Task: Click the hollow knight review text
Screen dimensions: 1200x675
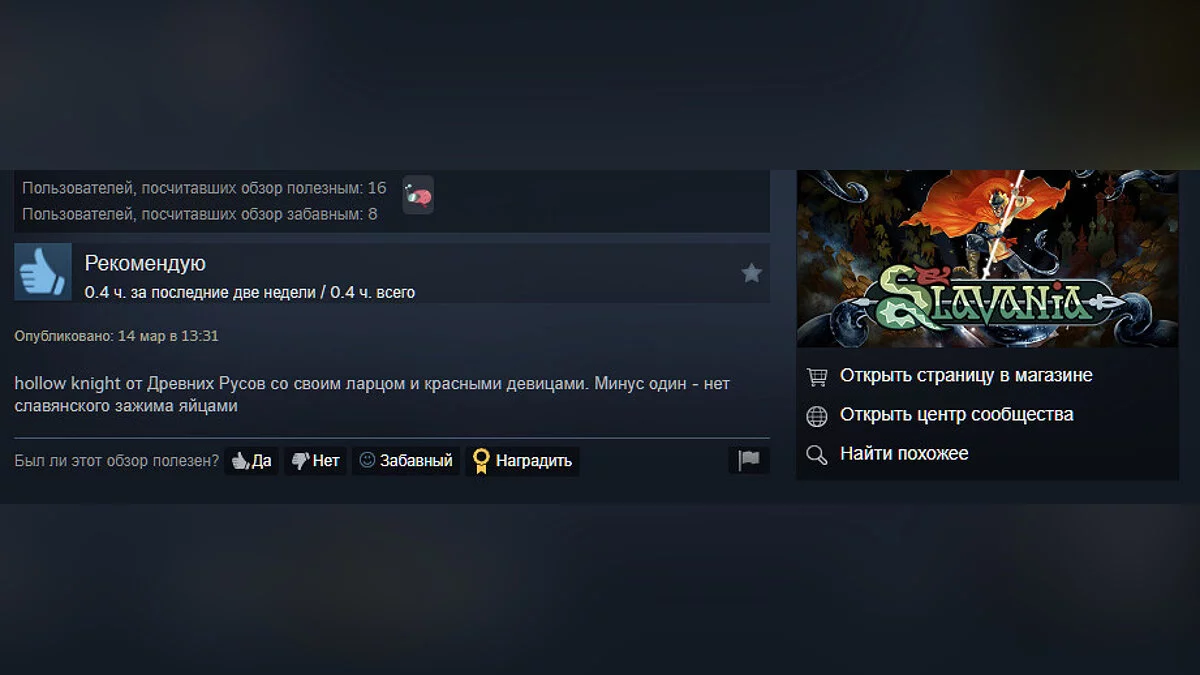Action: tap(372, 395)
